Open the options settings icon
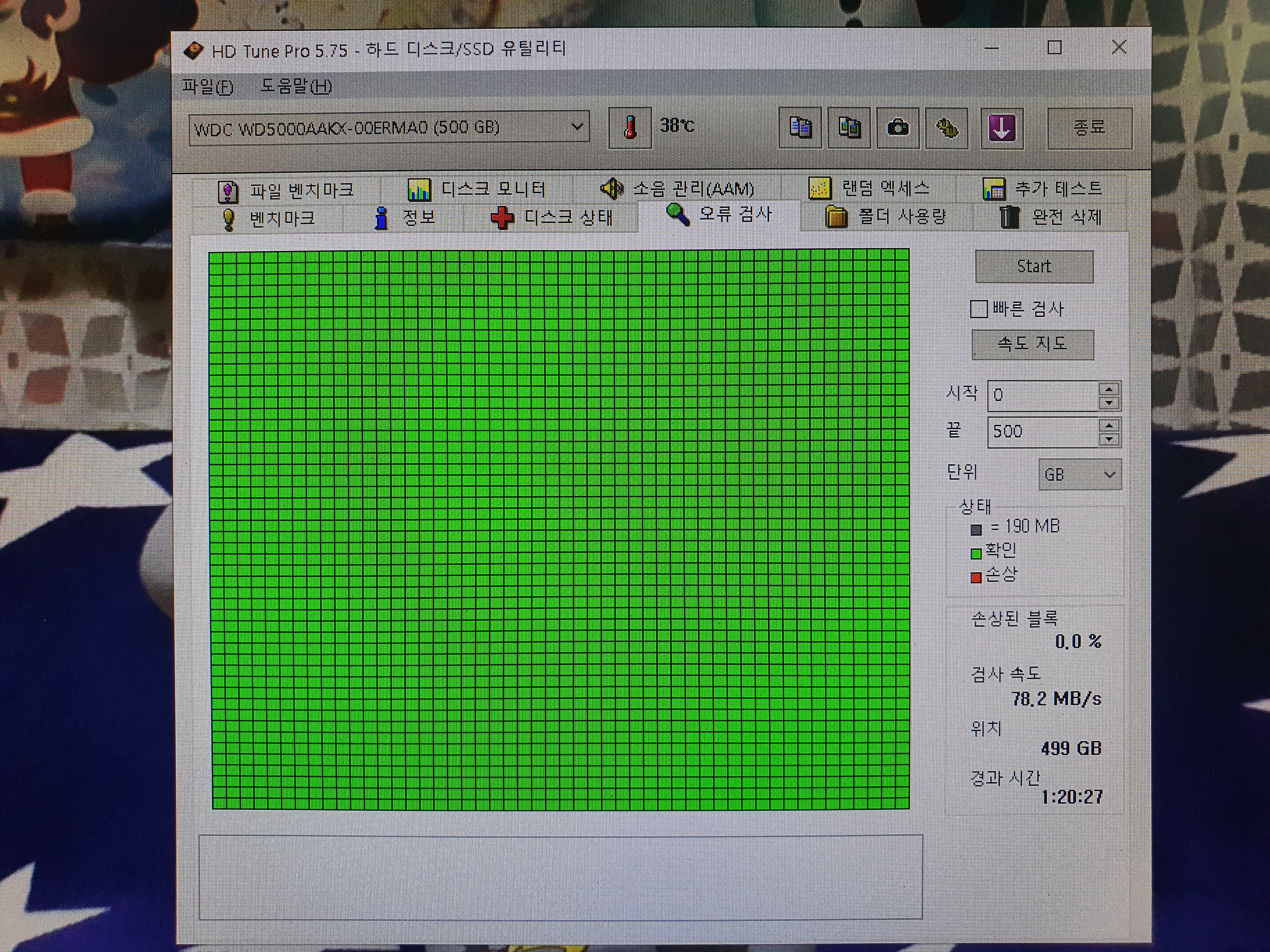This screenshot has height=952, width=1270. 947,127
